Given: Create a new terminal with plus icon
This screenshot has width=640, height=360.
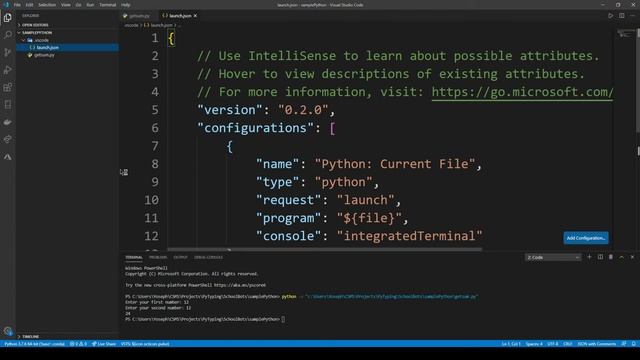Looking at the screenshot, I should (589, 257).
